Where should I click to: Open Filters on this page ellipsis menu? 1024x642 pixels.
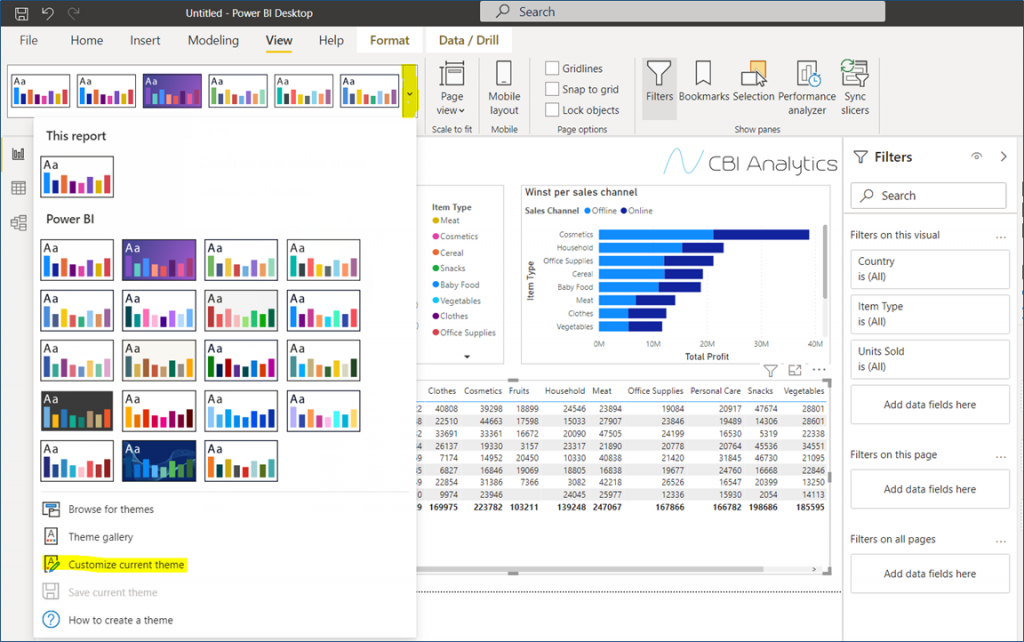pos(1000,456)
